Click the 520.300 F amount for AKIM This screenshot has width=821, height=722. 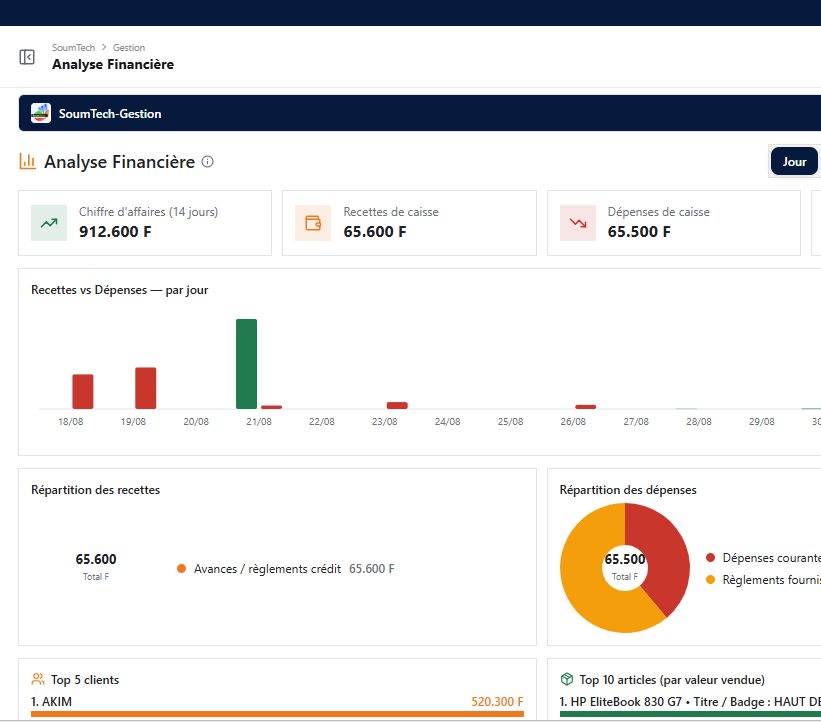pos(497,702)
